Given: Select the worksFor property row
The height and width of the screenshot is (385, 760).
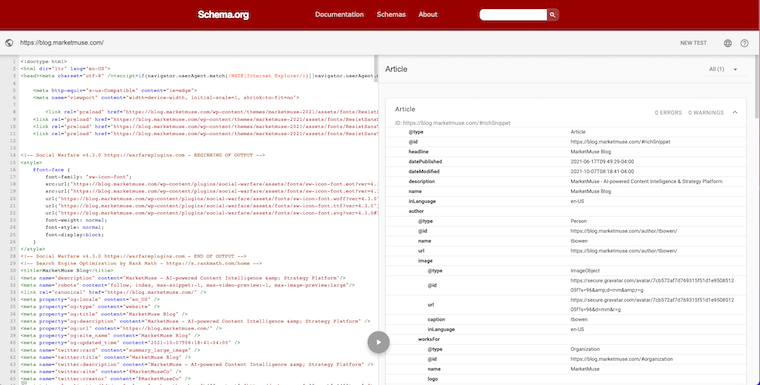Looking at the screenshot, I should [x=566, y=339].
